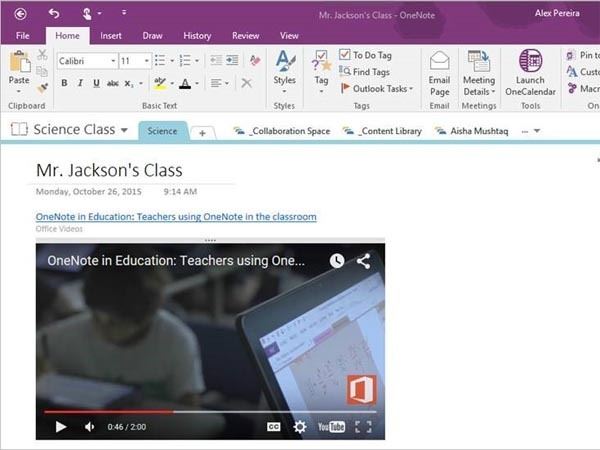600x450 pixels.
Task: Check the To Do Tag checkbox
Action: pos(344,55)
